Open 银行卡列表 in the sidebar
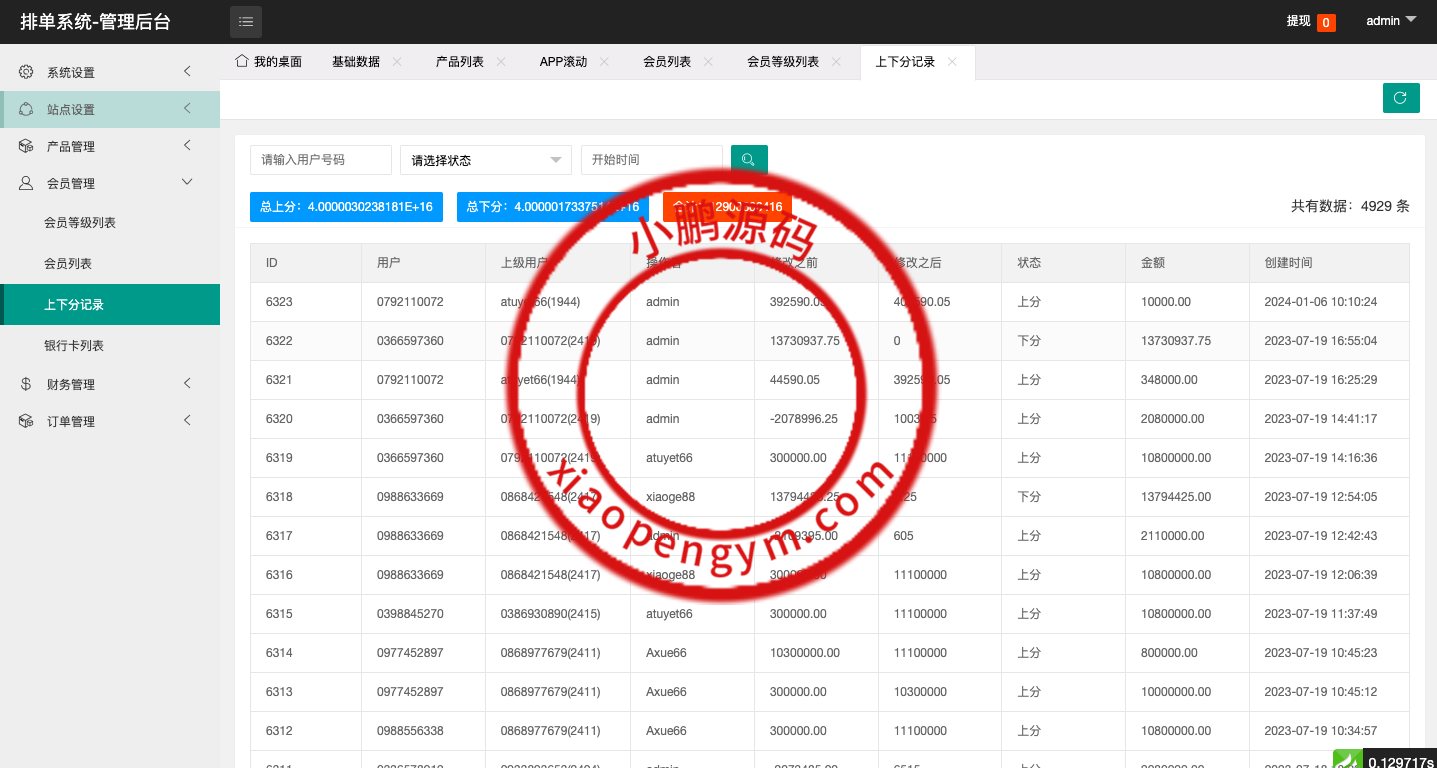The width and height of the screenshot is (1437, 768). pyautogui.click(x=74, y=345)
